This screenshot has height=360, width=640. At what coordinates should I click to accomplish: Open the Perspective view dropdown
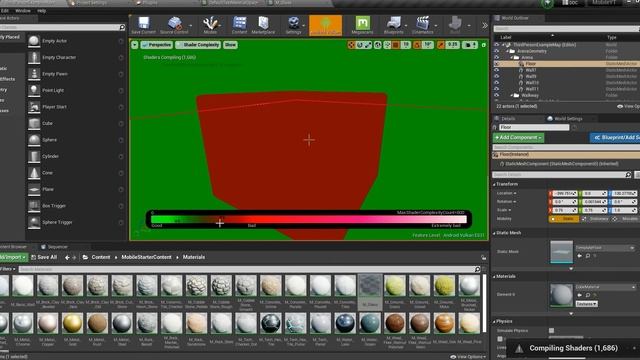[x=157, y=45]
